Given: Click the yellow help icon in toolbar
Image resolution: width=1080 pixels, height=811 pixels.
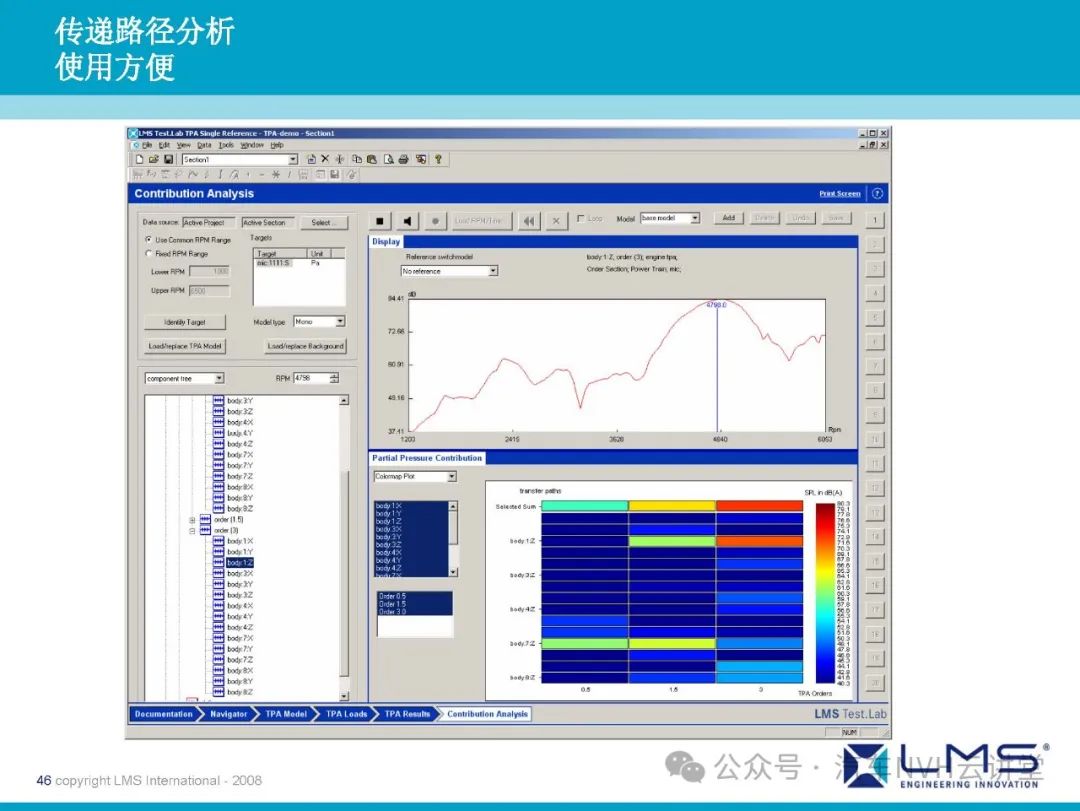Looking at the screenshot, I should tap(438, 159).
